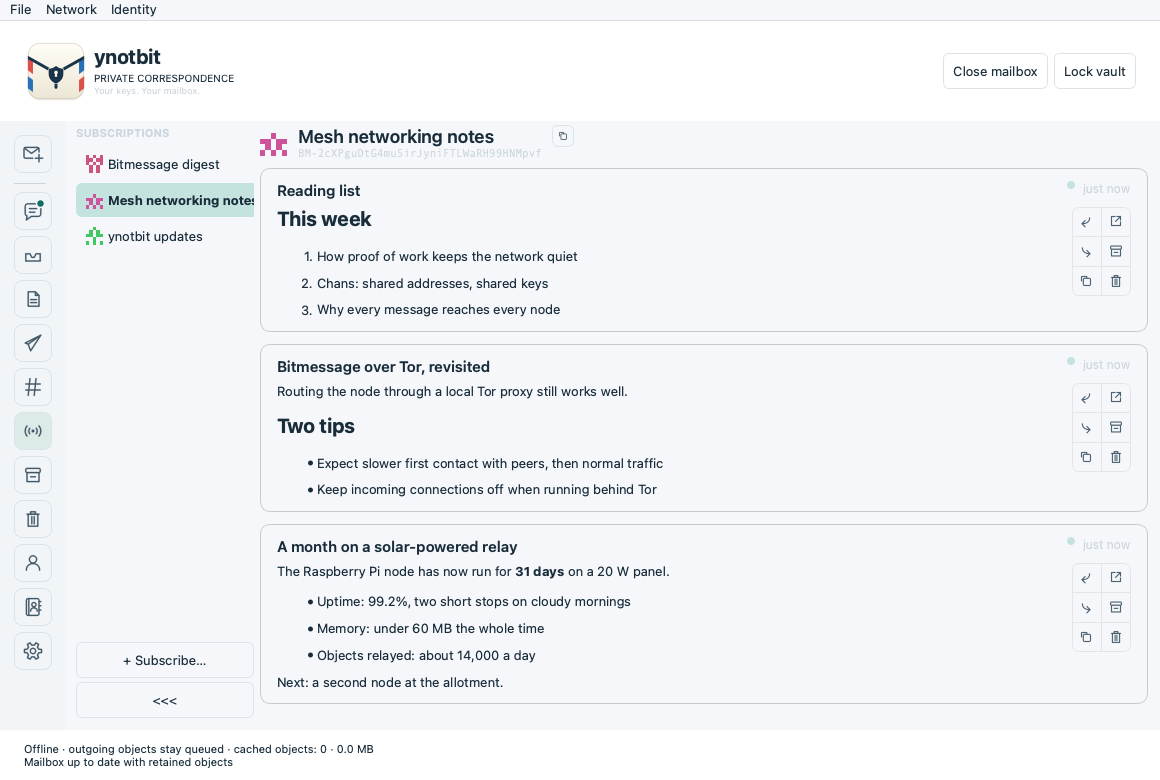The height and width of the screenshot is (780, 1160).
Task: Open solar-powered relay message in new window
Action: (1116, 578)
